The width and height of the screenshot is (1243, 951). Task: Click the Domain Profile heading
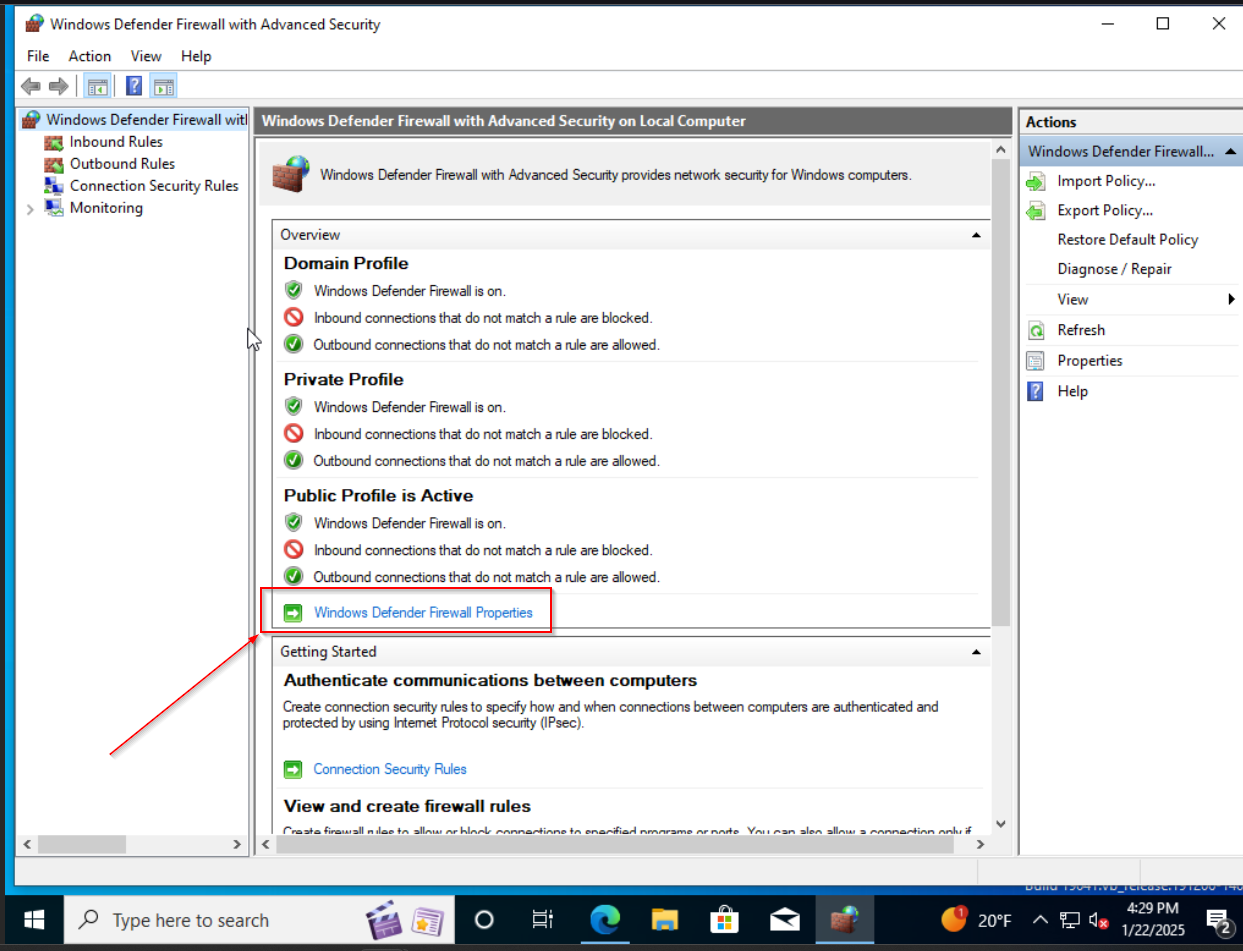346,263
